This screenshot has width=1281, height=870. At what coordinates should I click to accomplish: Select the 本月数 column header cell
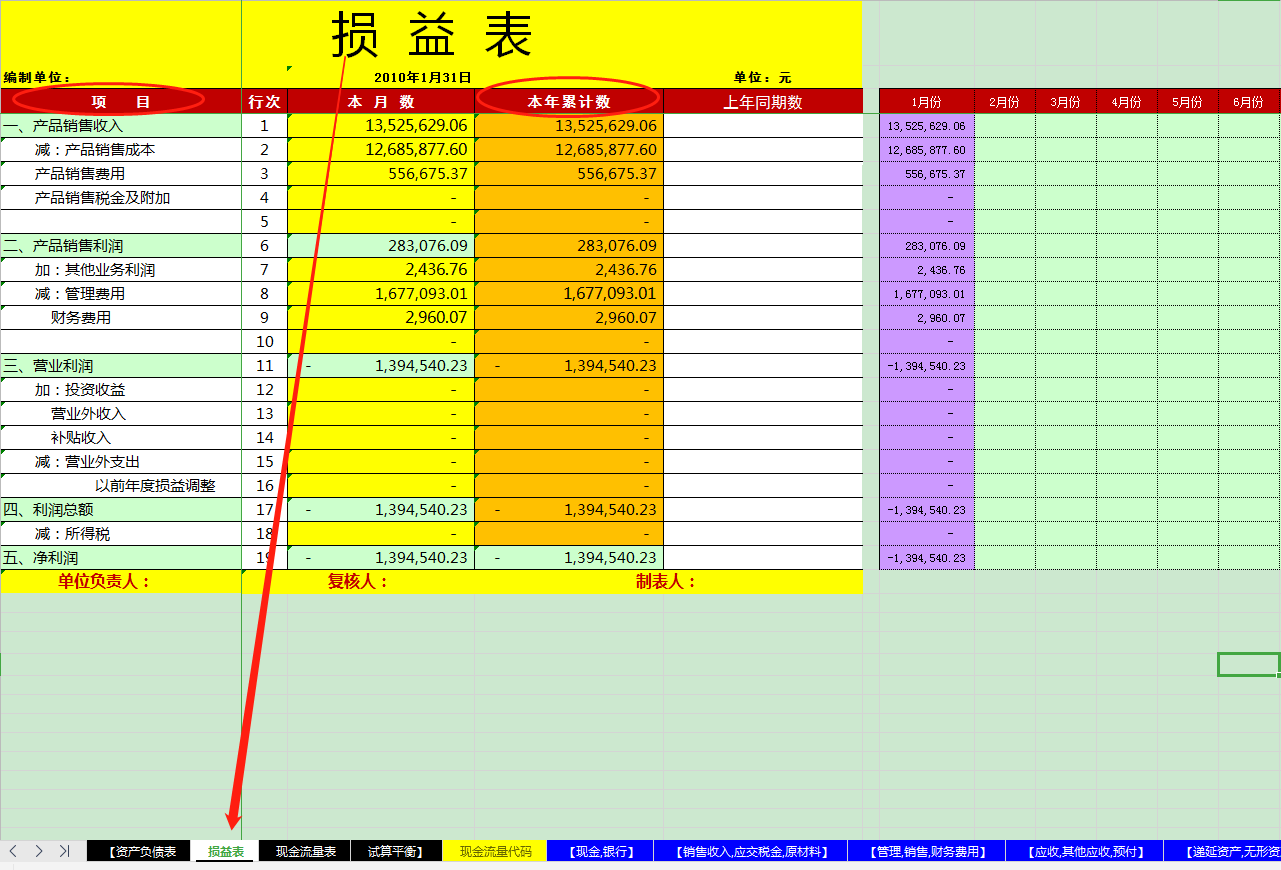[x=379, y=101]
